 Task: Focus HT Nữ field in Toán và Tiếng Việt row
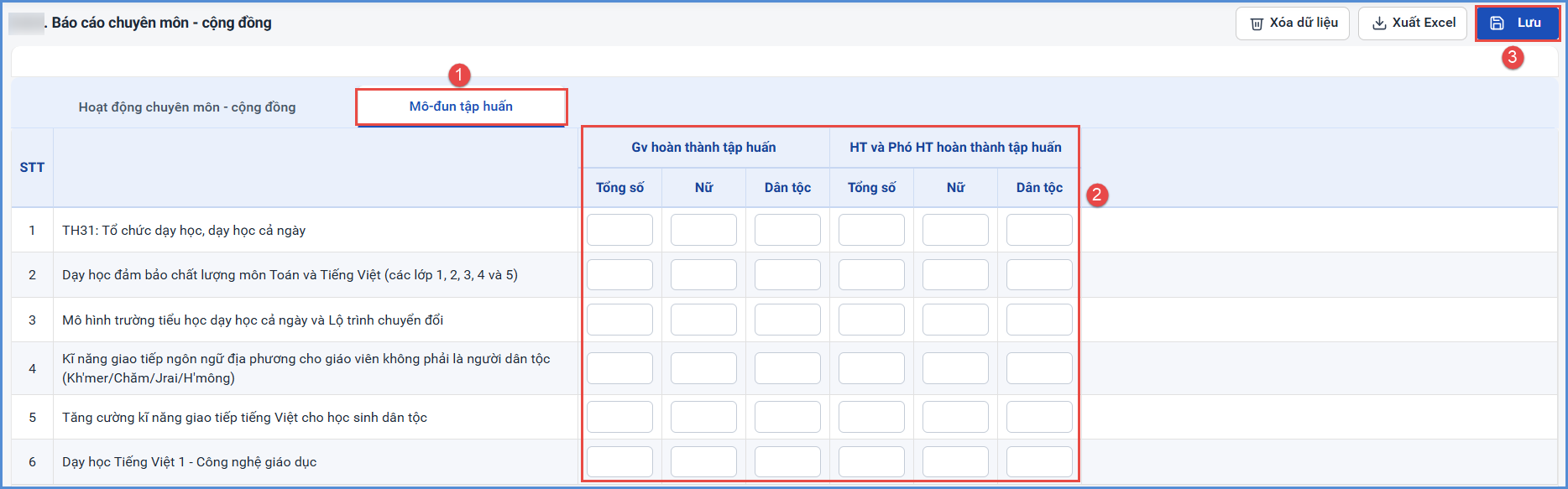pos(955,275)
